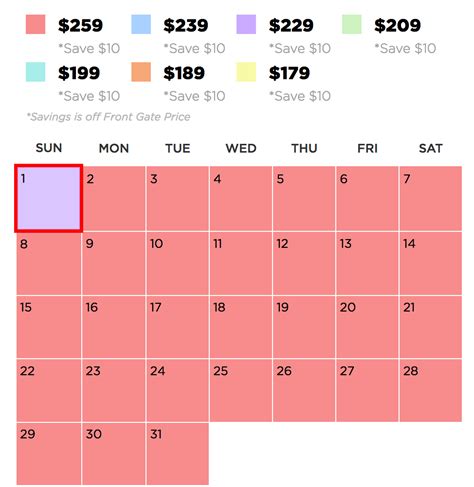
Task: Click the purple $229 price swatch
Action: [246, 24]
